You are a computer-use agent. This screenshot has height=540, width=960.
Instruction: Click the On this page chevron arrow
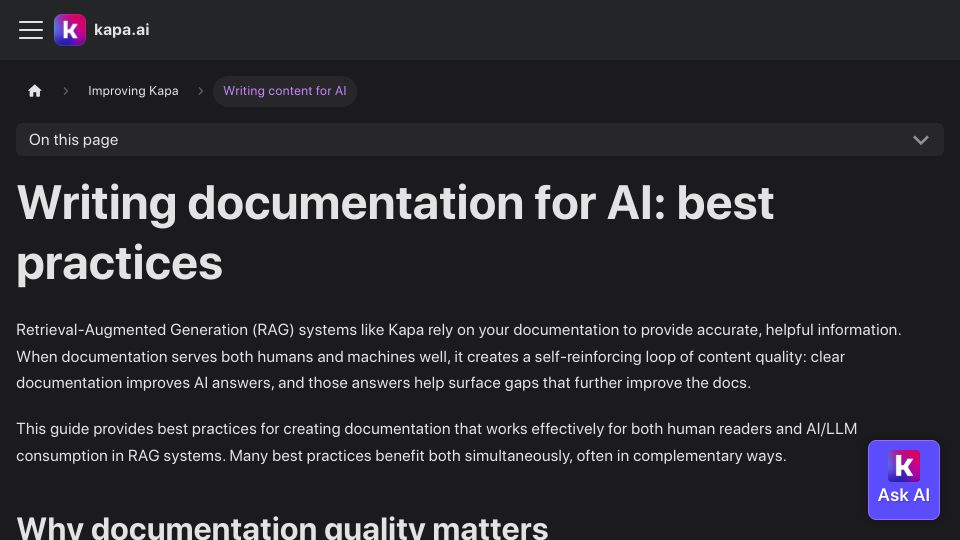(x=921, y=140)
